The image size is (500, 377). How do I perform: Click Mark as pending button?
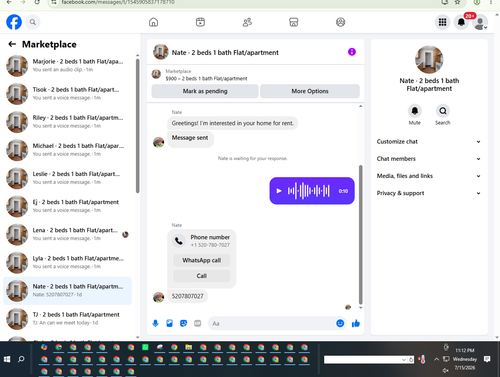(x=205, y=91)
